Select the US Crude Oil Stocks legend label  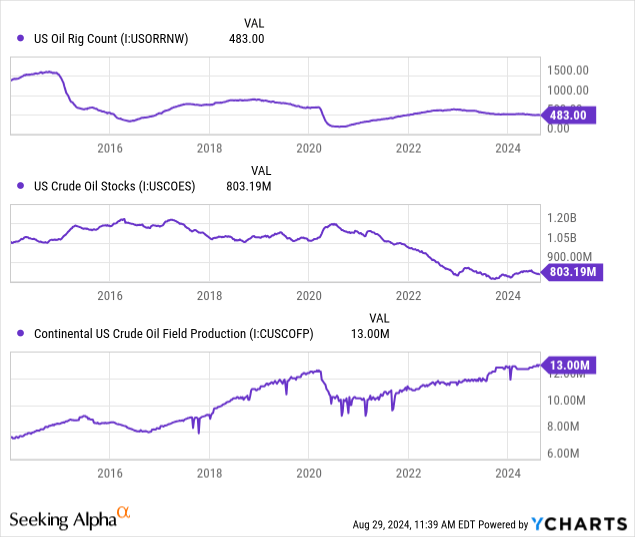[x=114, y=185]
